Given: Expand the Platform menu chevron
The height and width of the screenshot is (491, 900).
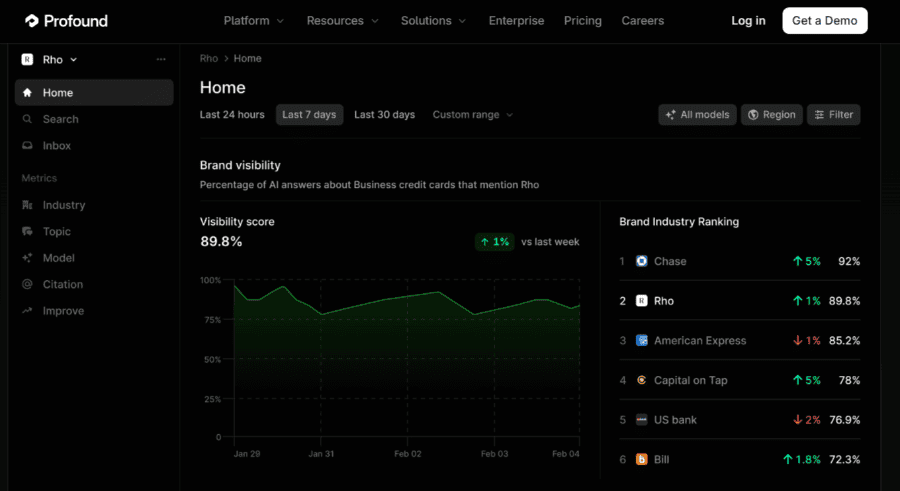Looking at the screenshot, I should tap(280, 21).
